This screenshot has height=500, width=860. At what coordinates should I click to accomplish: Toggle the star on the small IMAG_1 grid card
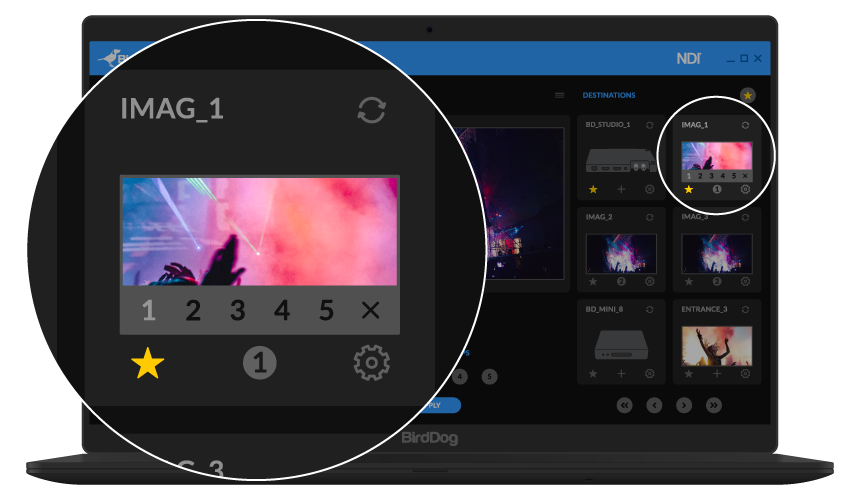coord(689,189)
